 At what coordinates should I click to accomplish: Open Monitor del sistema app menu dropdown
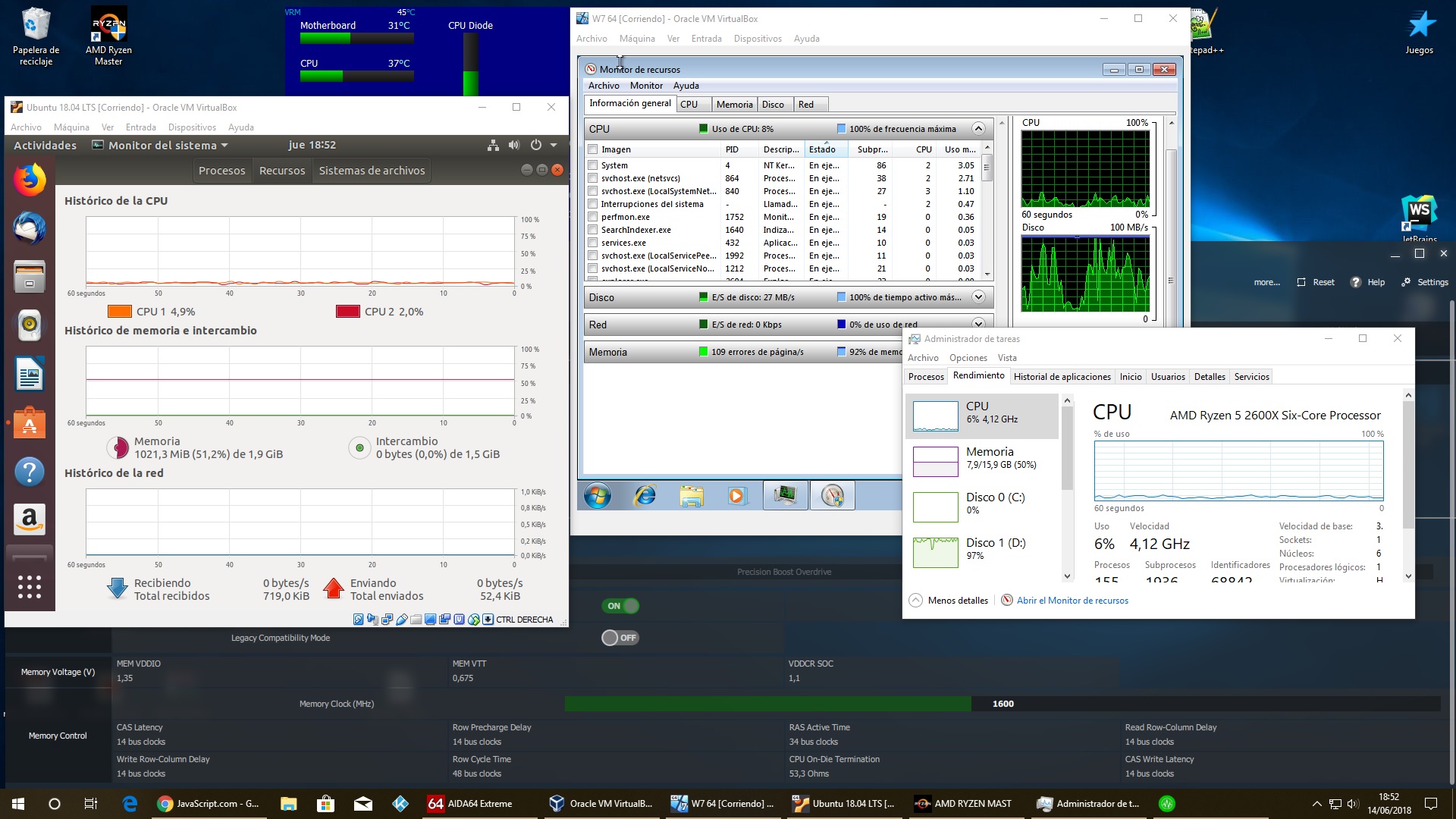tap(160, 145)
